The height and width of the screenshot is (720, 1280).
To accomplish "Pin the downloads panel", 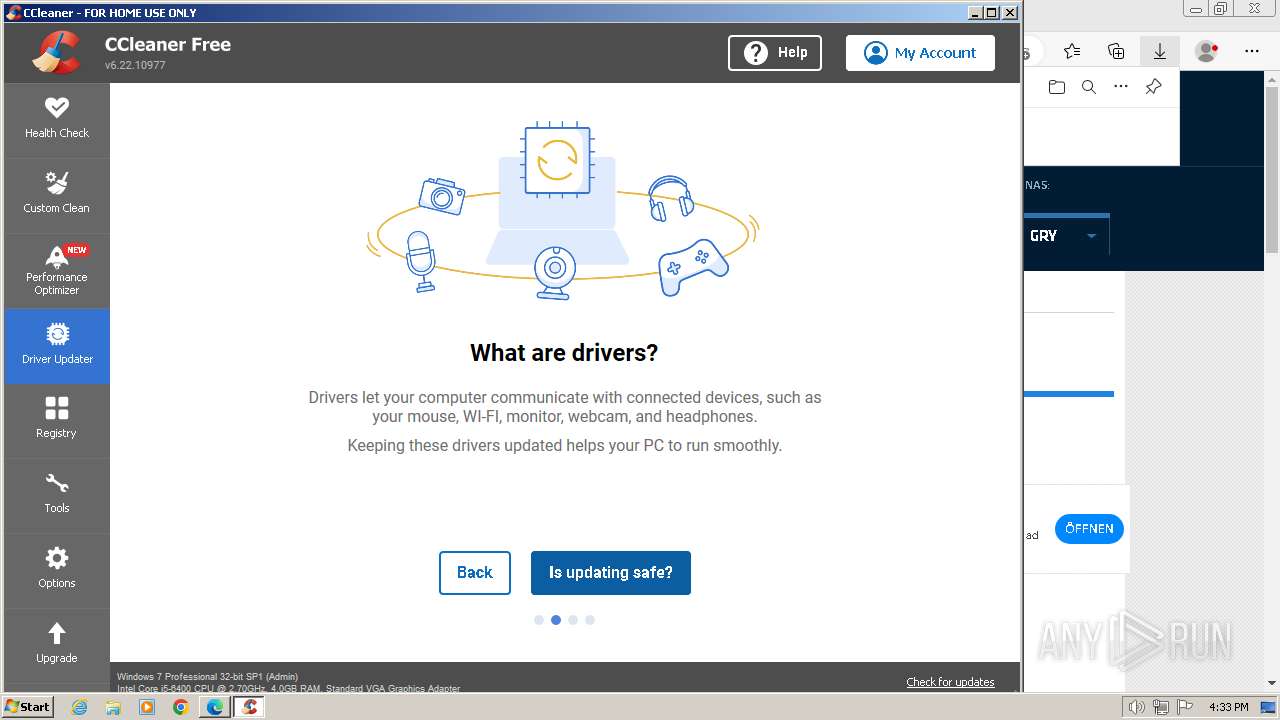I will (1153, 87).
